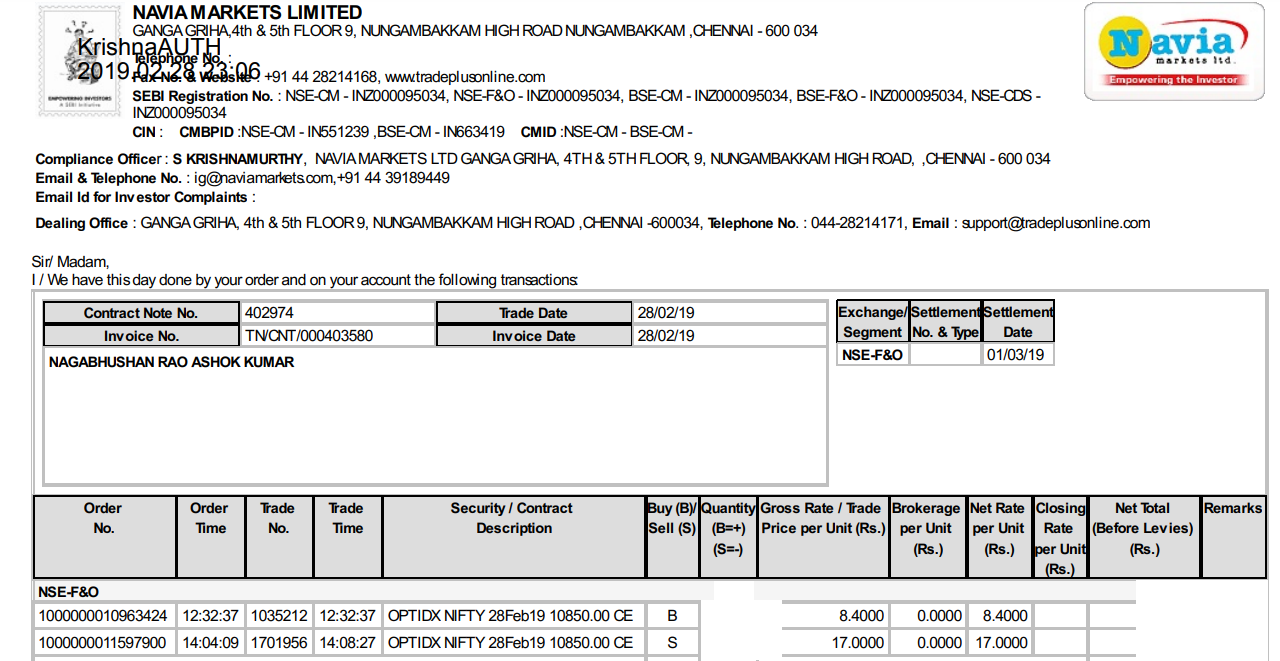Viewport: 1280px width, 661px height.
Task: Click the Navia Markets logo
Action: pyautogui.click(x=1174, y=51)
